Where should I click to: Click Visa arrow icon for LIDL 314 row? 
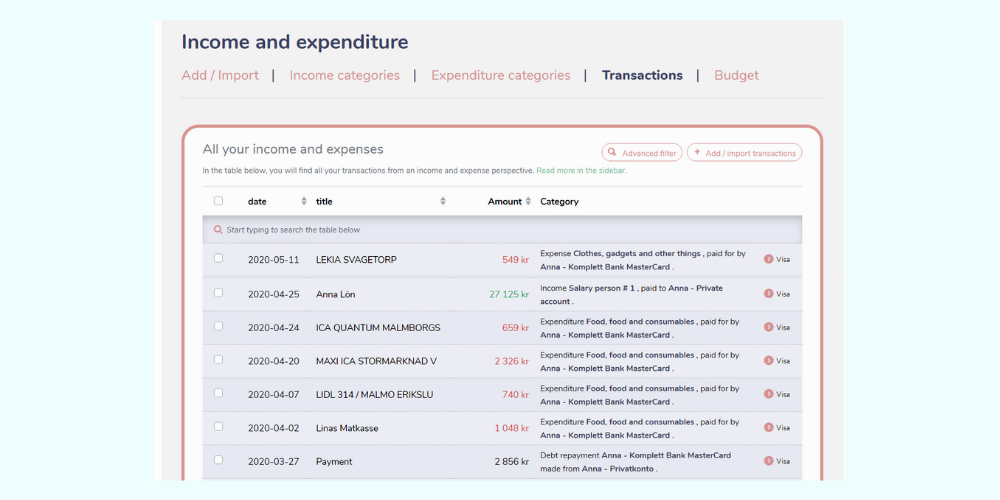click(768, 394)
